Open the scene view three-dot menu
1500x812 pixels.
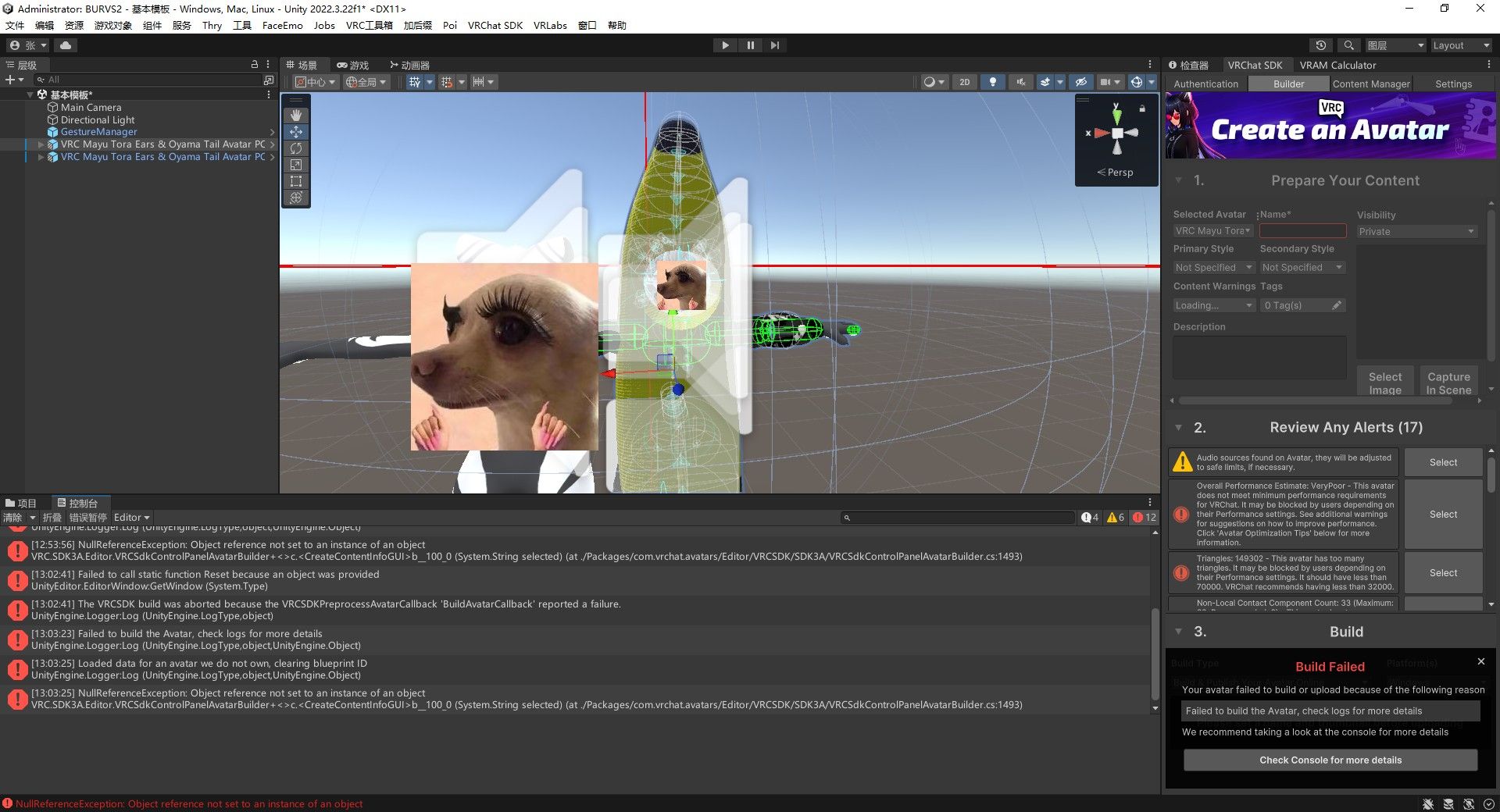coord(1149,65)
